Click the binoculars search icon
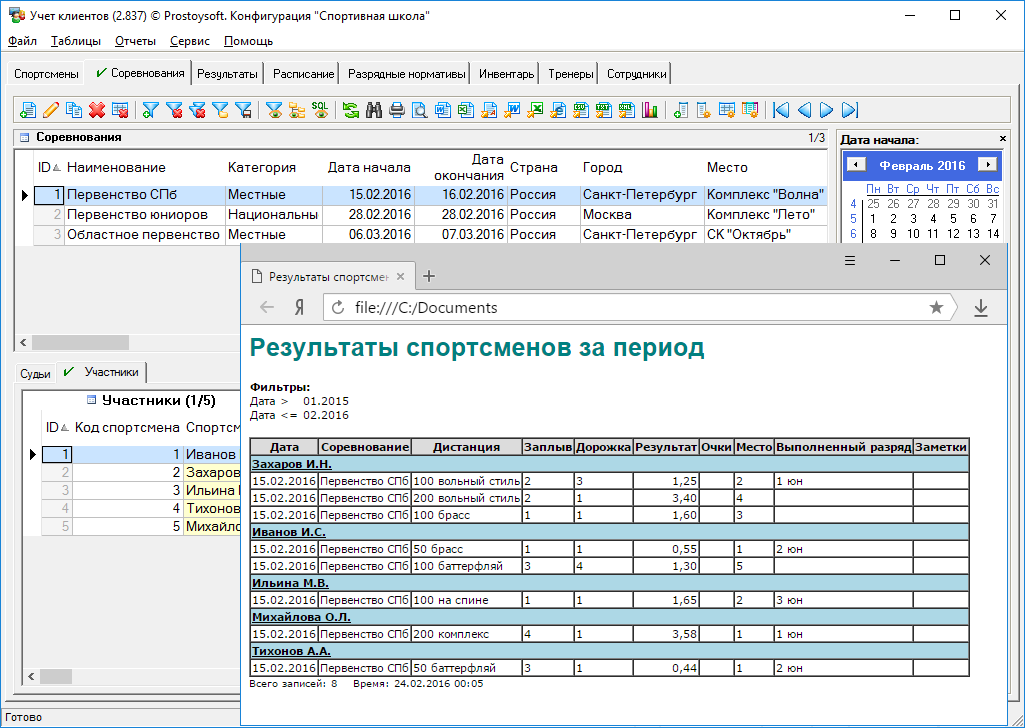Viewport: 1025px width, 728px height. coord(374,110)
